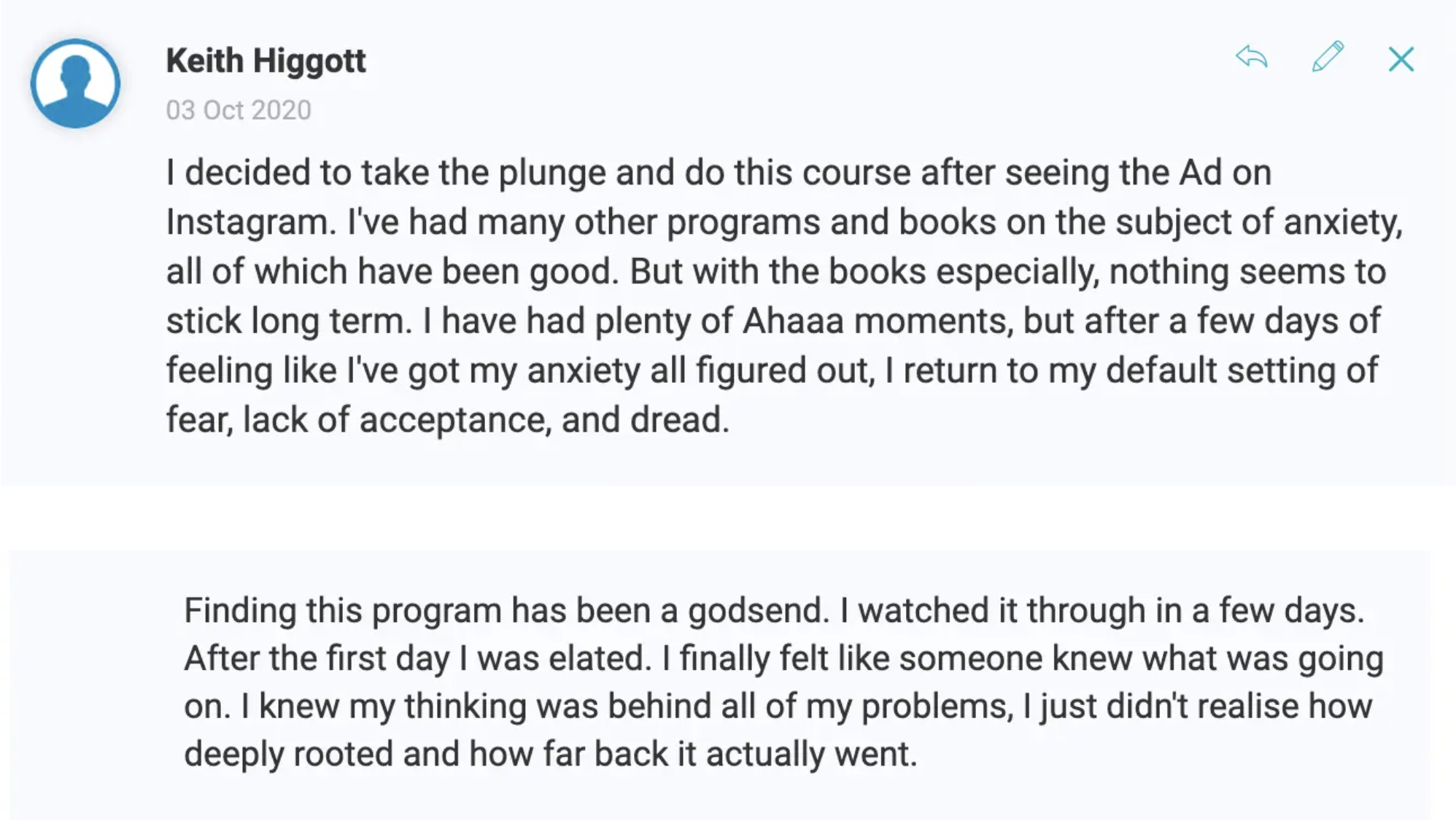Click the phrase "fear, lack of acceptance"
Screen dimensions: 1456x821
click(x=357, y=420)
